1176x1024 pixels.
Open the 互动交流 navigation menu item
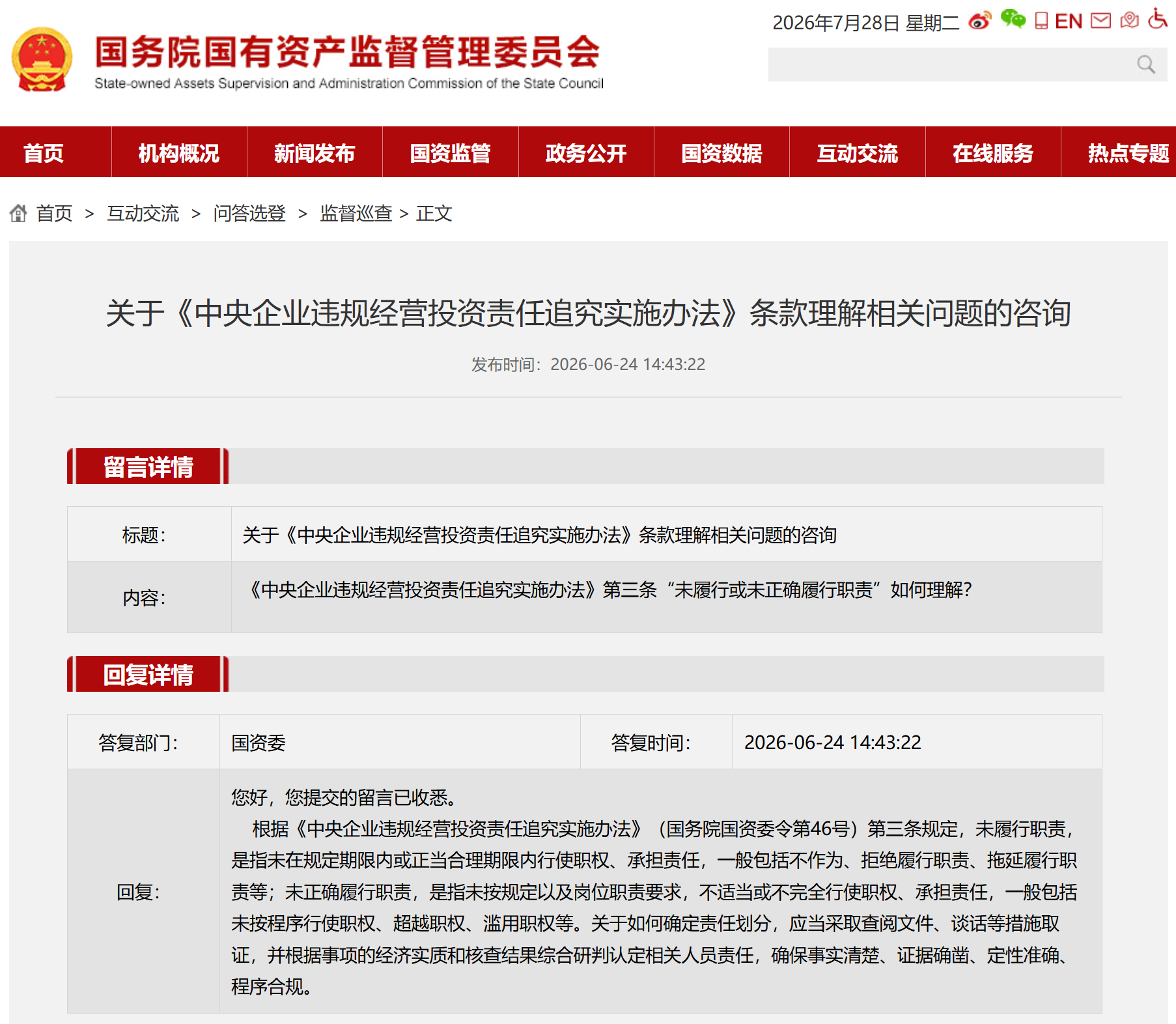(x=858, y=153)
